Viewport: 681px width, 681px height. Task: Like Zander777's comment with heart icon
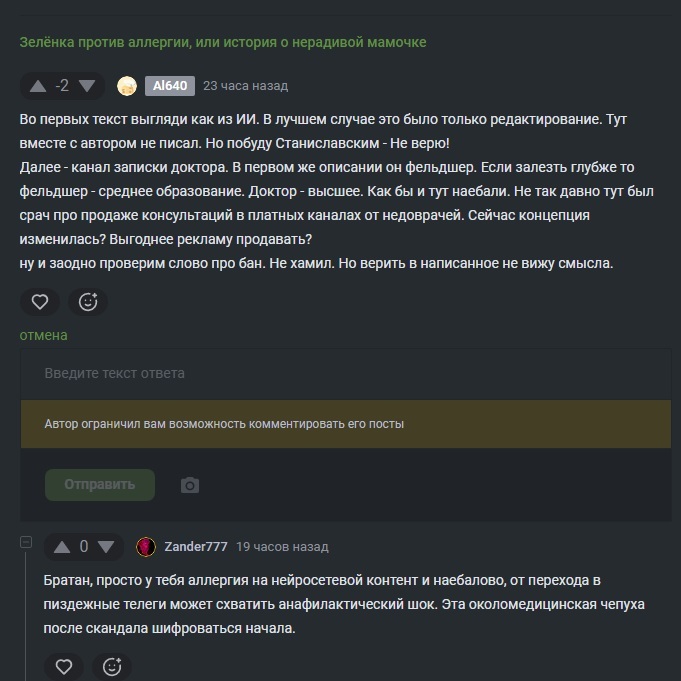(x=64, y=666)
